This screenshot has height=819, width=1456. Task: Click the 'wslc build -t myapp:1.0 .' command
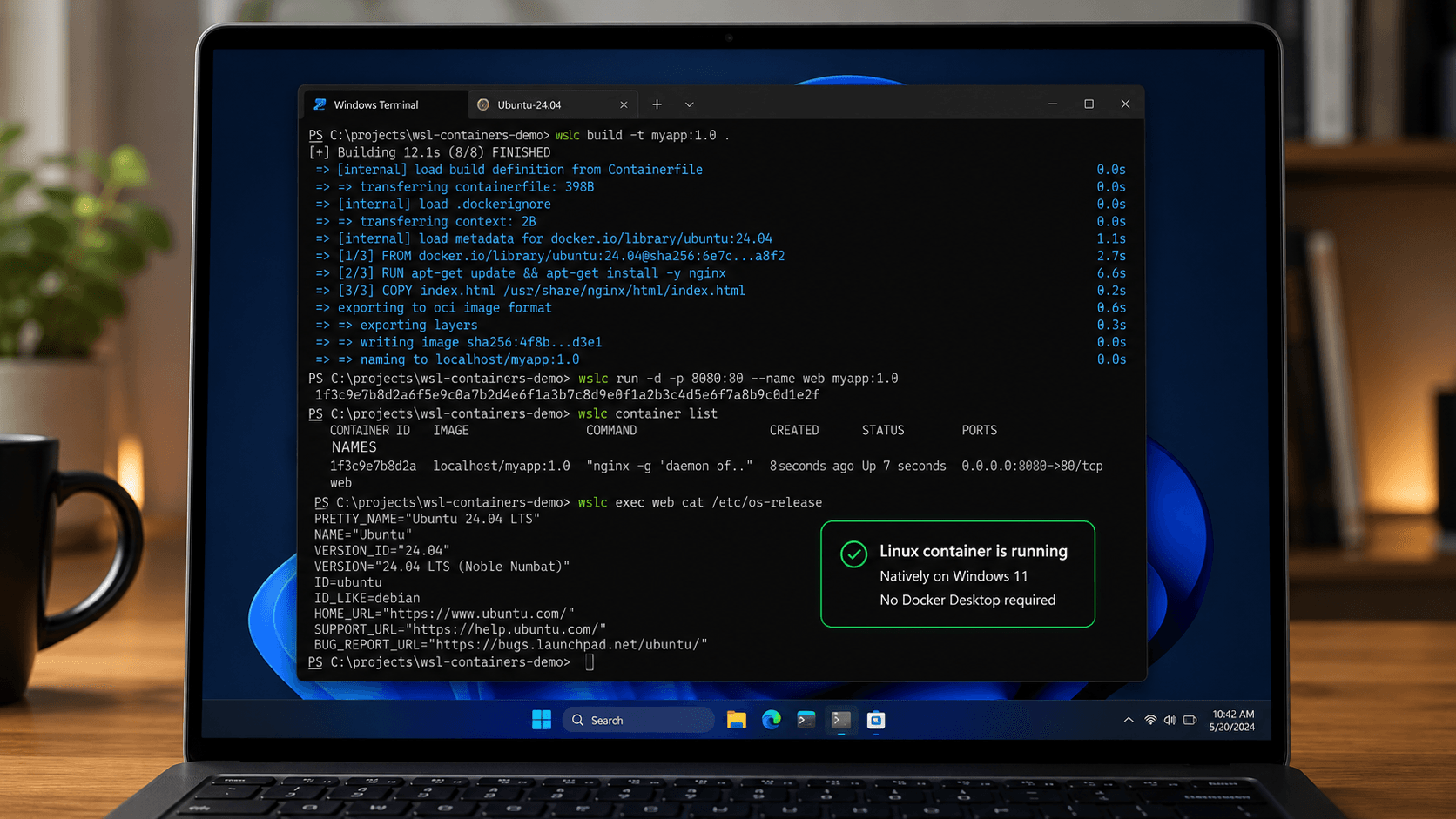point(643,135)
